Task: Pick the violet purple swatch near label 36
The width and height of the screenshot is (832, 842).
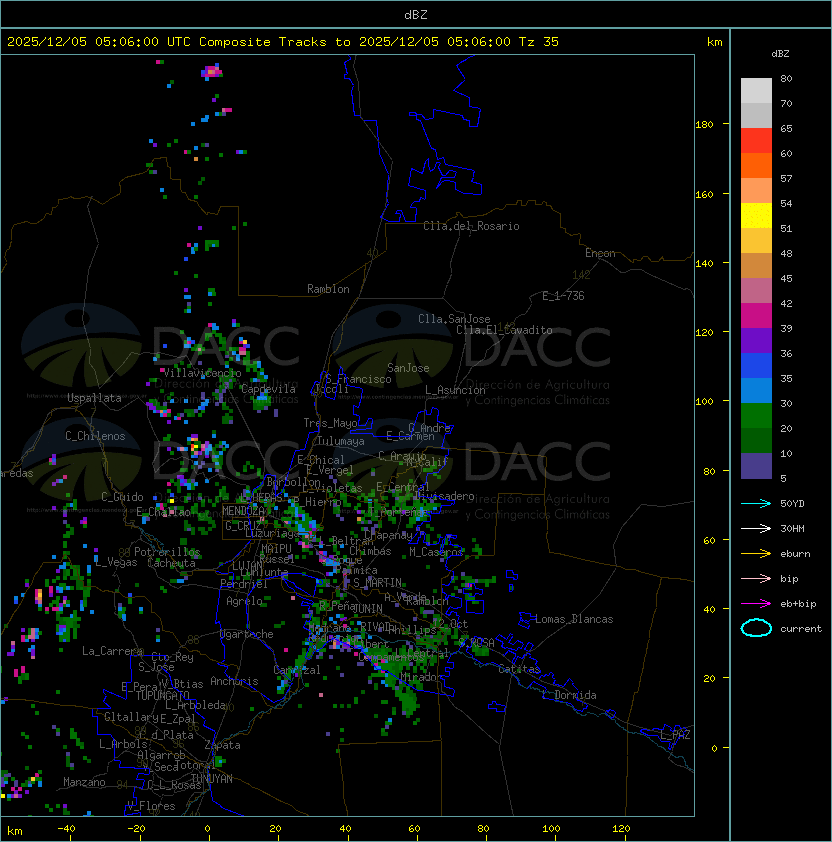Action: click(756, 341)
